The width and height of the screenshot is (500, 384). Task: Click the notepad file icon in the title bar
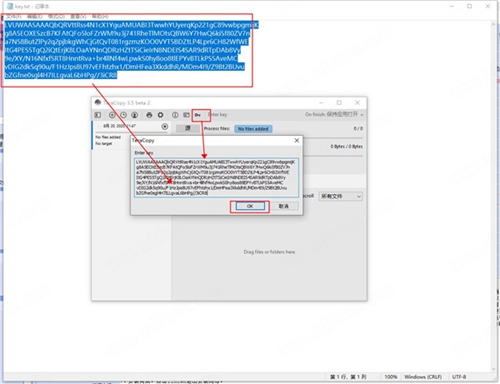coord(10,6)
